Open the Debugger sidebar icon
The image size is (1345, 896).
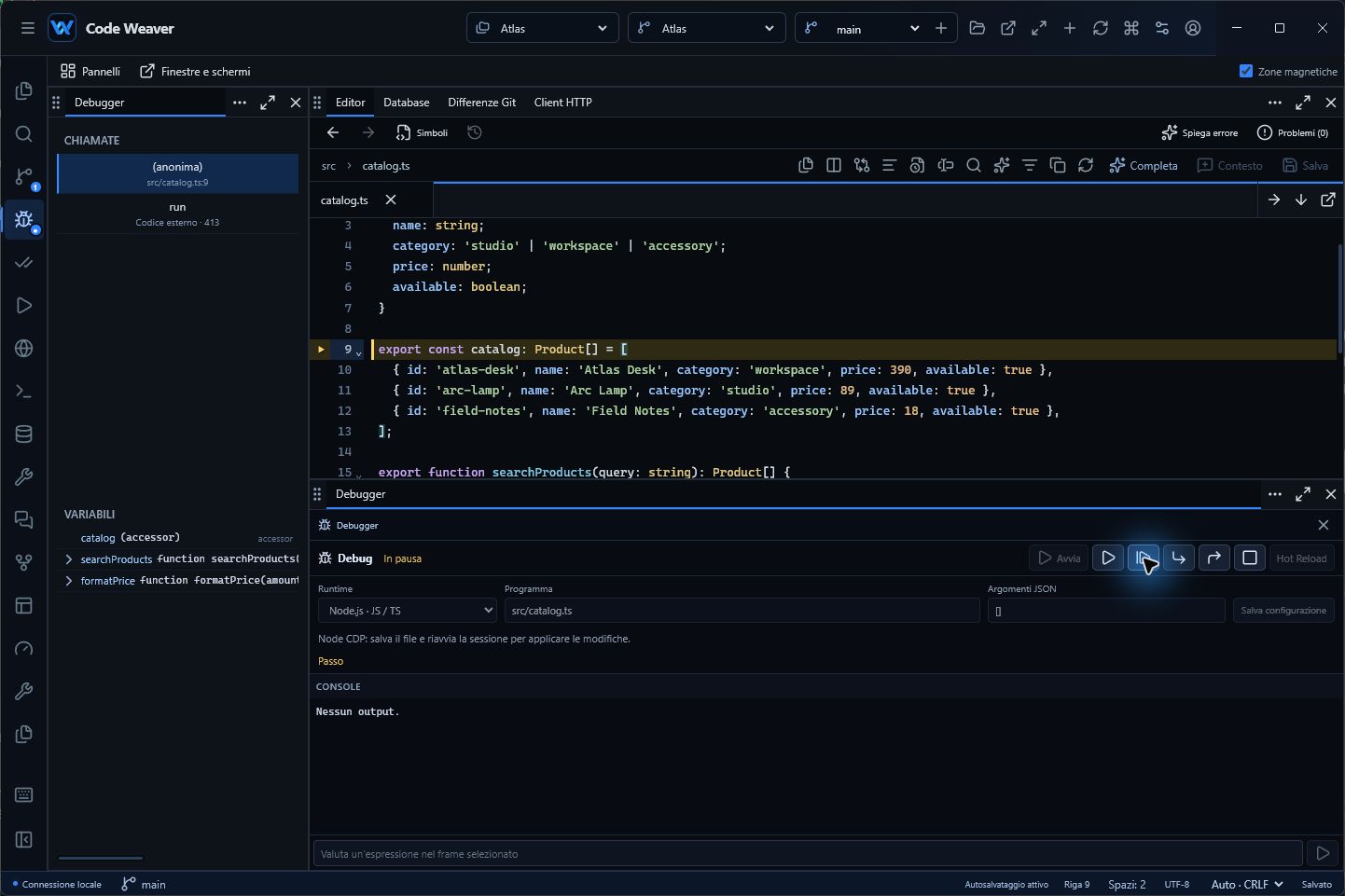(24, 220)
